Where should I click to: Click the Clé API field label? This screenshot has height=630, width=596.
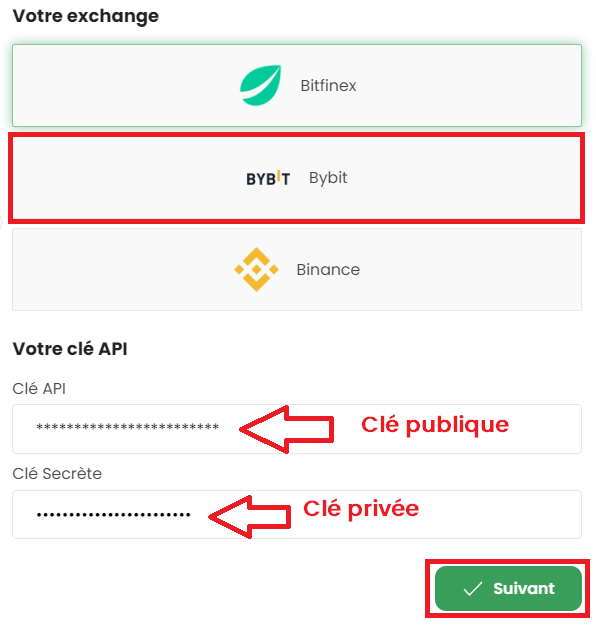39,389
